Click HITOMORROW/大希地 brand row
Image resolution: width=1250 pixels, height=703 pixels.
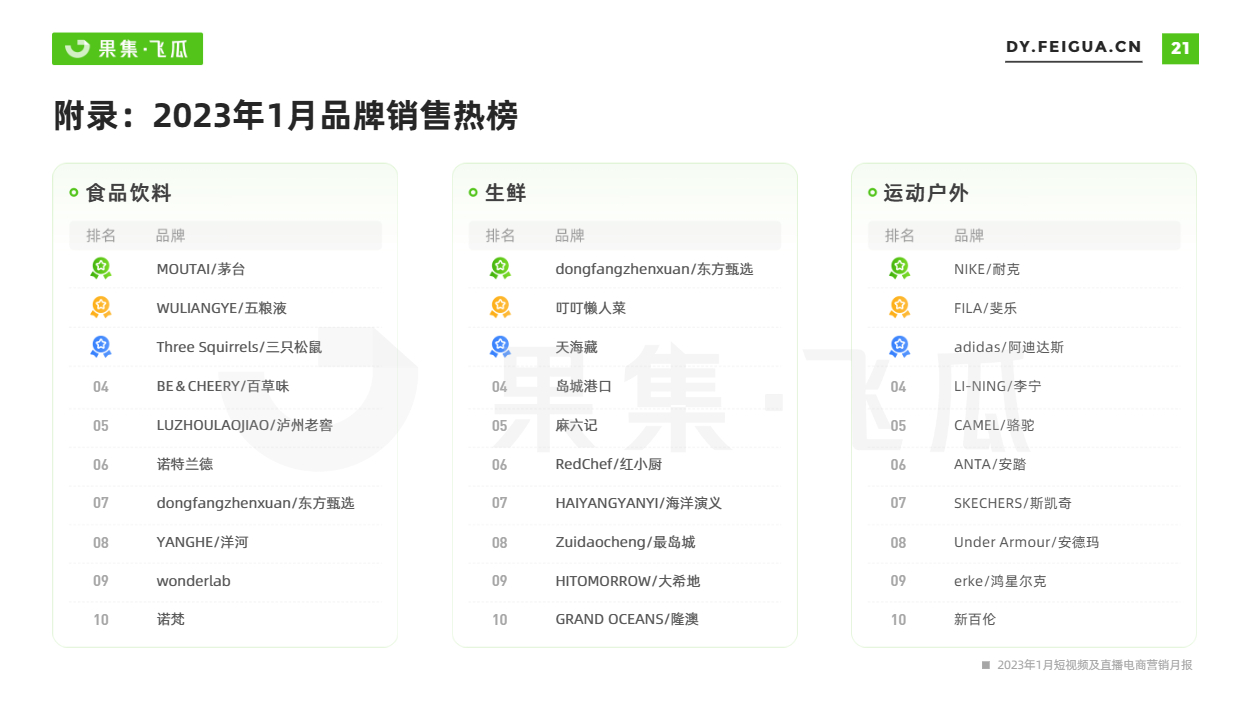click(x=625, y=581)
